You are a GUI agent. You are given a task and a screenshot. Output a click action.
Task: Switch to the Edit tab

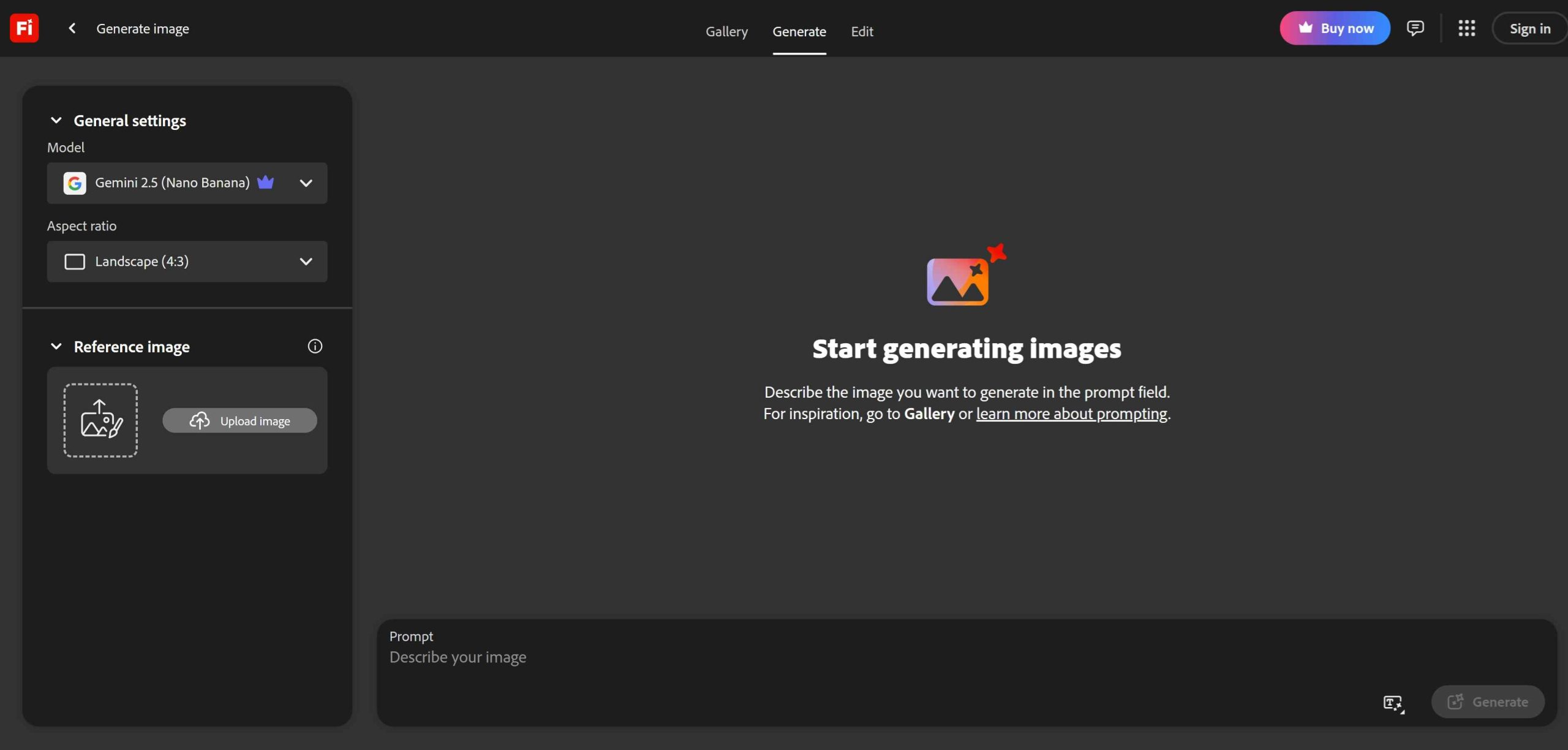click(x=861, y=31)
